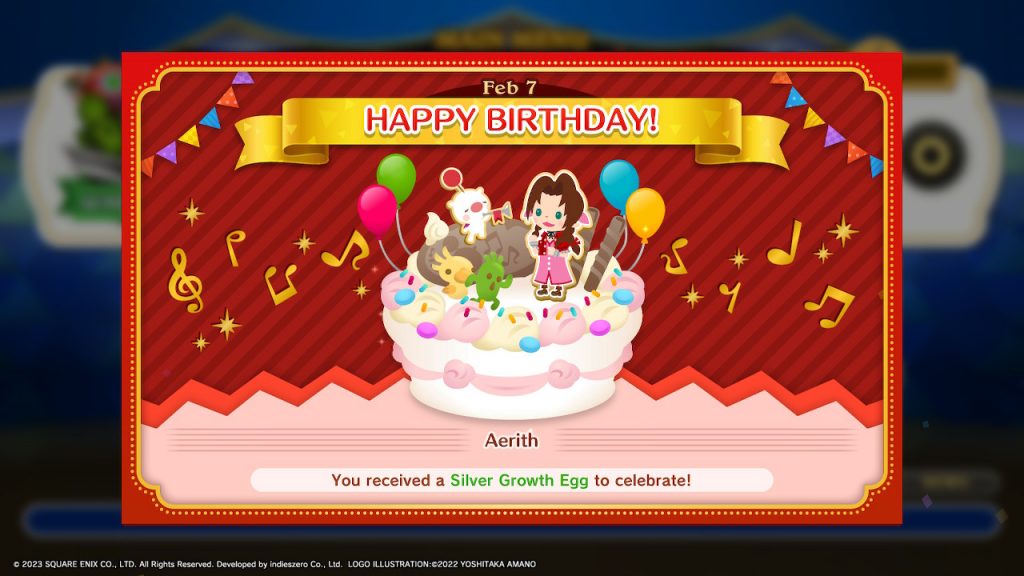Image resolution: width=1024 pixels, height=576 pixels.
Task: Click the pink balloon
Action: click(377, 210)
